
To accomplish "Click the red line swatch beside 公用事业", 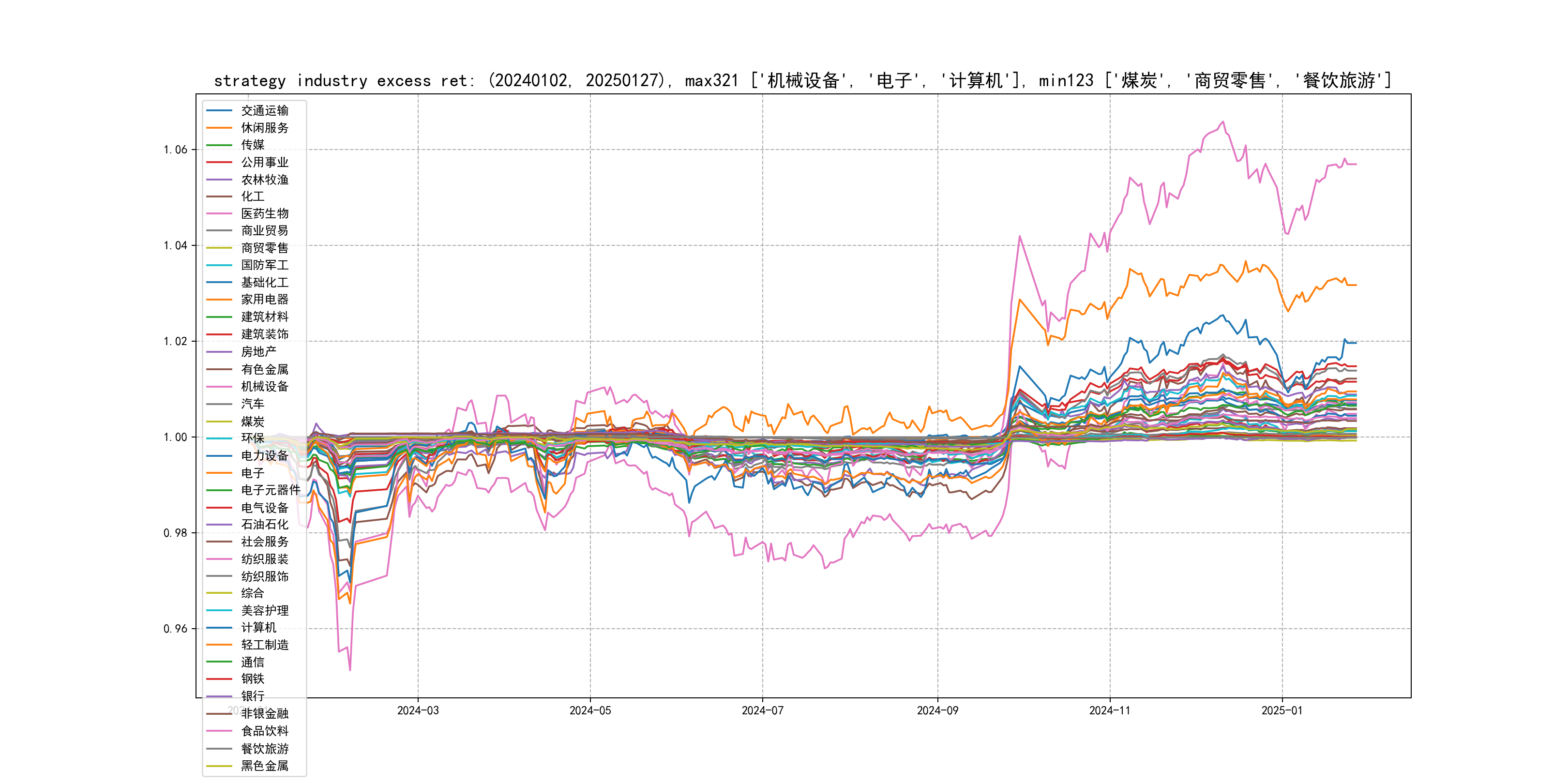I will [x=219, y=163].
